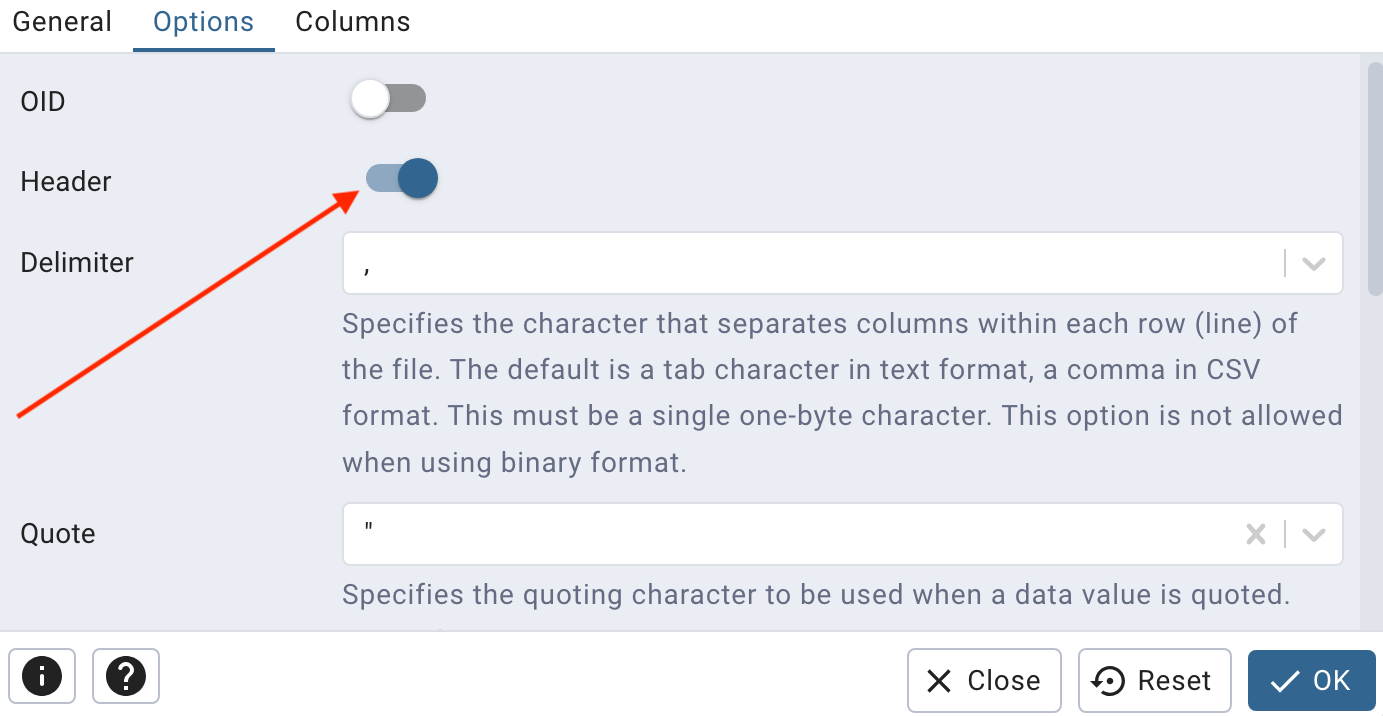Click the vertical scrollbar of options panel
Image resolution: width=1383 pixels, height=716 pixels.
(1374, 179)
